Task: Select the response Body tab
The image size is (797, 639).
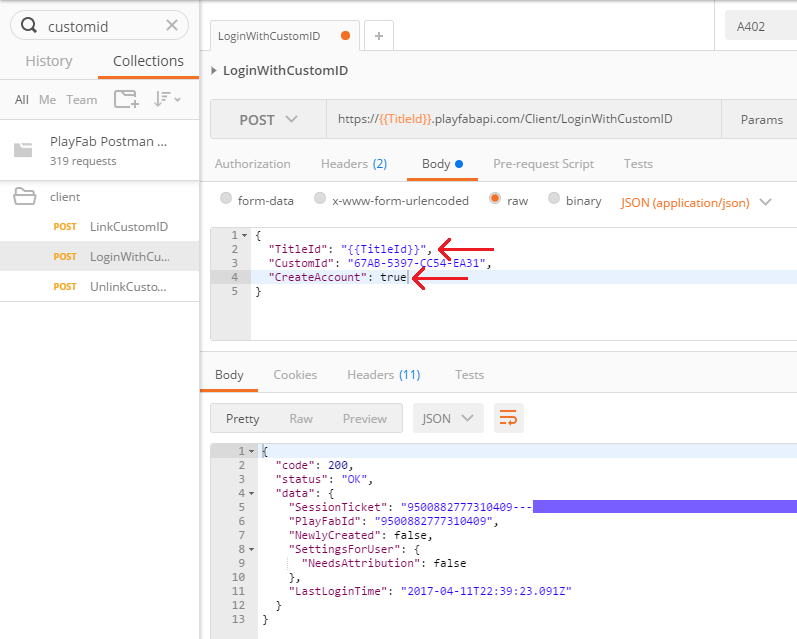Action: [229, 375]
